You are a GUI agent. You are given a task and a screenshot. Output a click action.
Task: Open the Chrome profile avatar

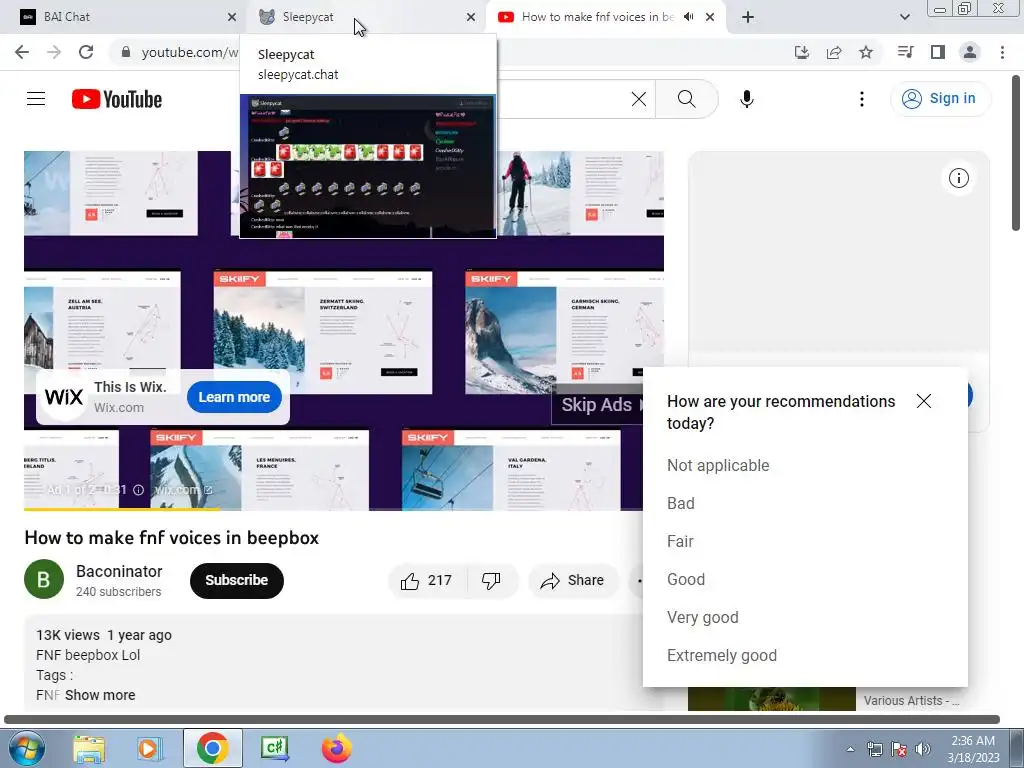point(970,52)
